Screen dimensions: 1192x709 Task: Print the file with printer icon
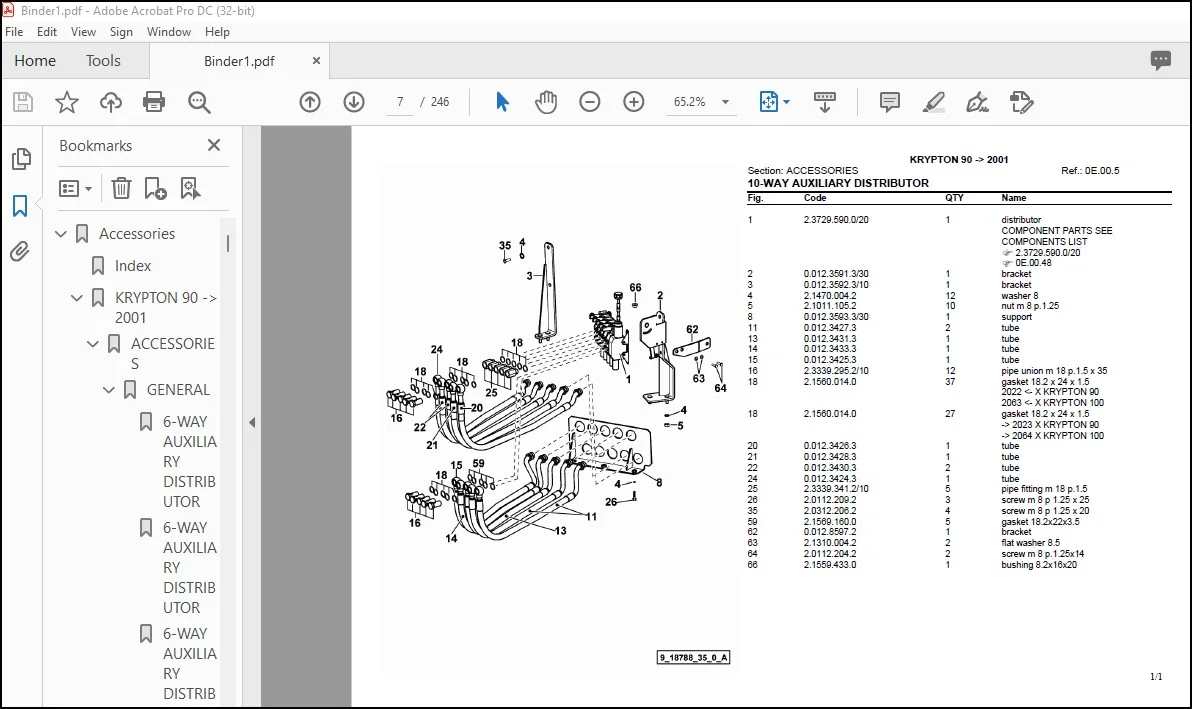pos(154,102)
